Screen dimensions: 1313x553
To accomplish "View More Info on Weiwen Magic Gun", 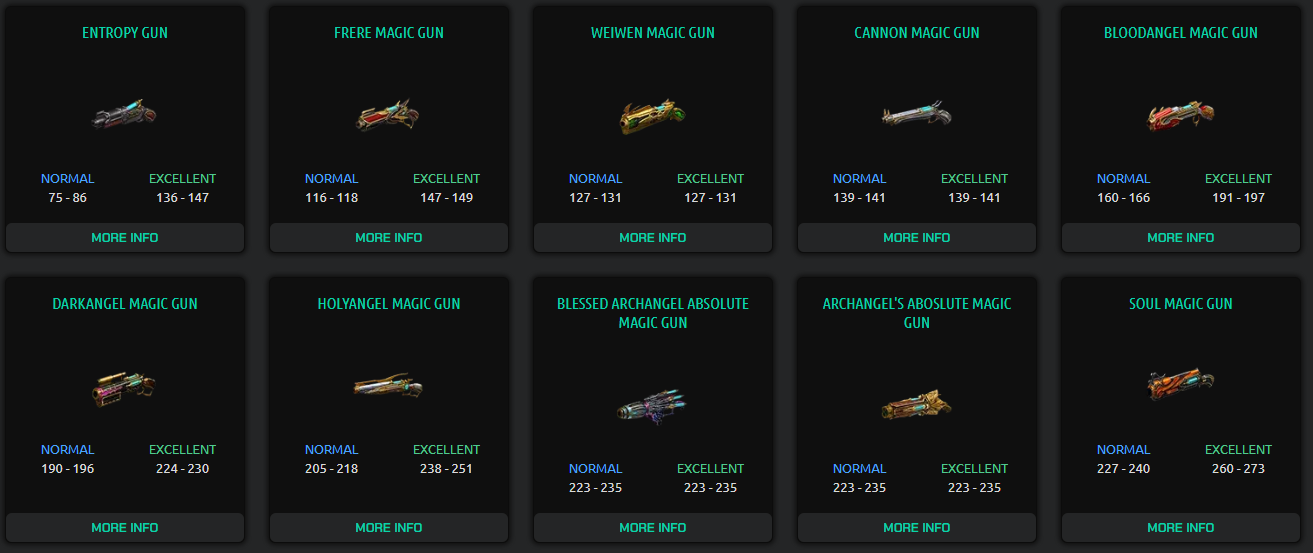I will coord(653,238).
